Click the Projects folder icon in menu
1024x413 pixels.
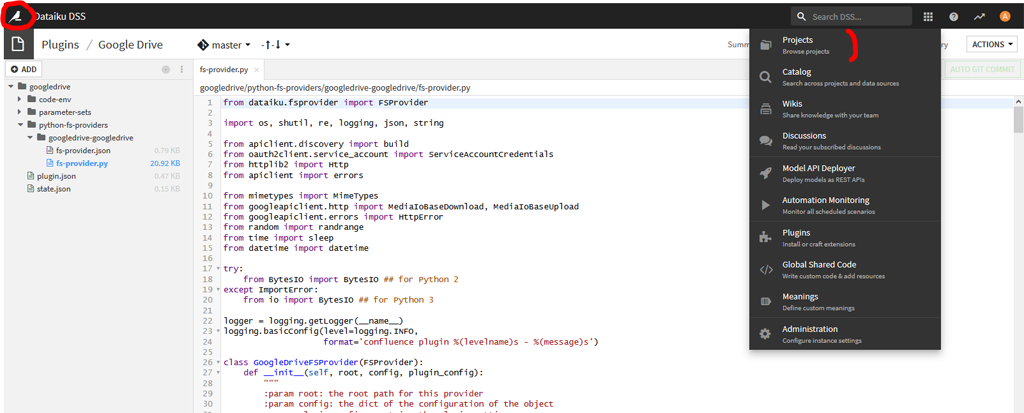click(x=766, y=45)
